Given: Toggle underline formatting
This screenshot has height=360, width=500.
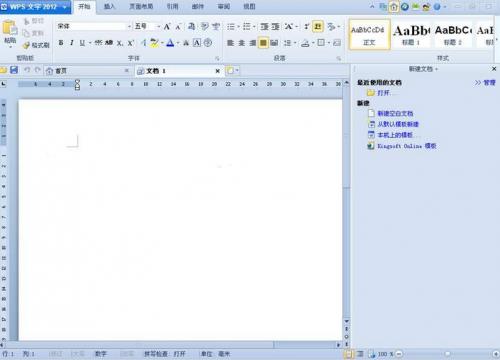Looking at the screenshot, I should pyautogui.click(x=82, y=43).
